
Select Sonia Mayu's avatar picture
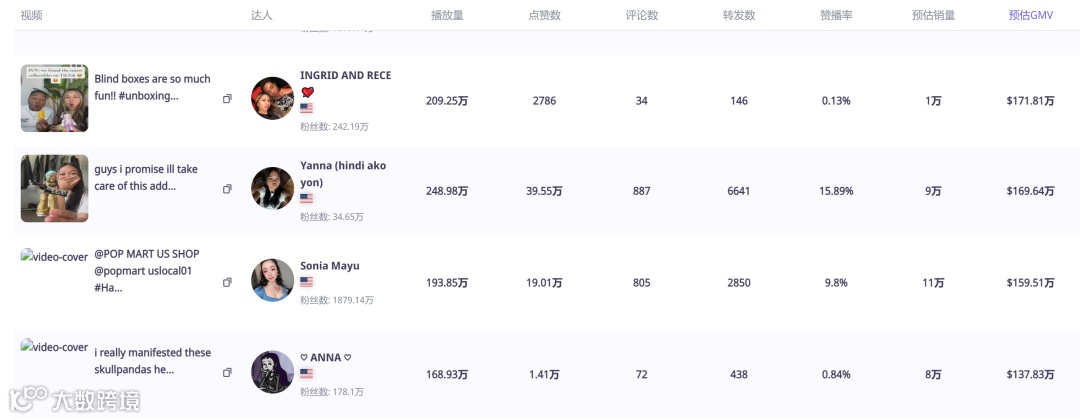point(272,280)
